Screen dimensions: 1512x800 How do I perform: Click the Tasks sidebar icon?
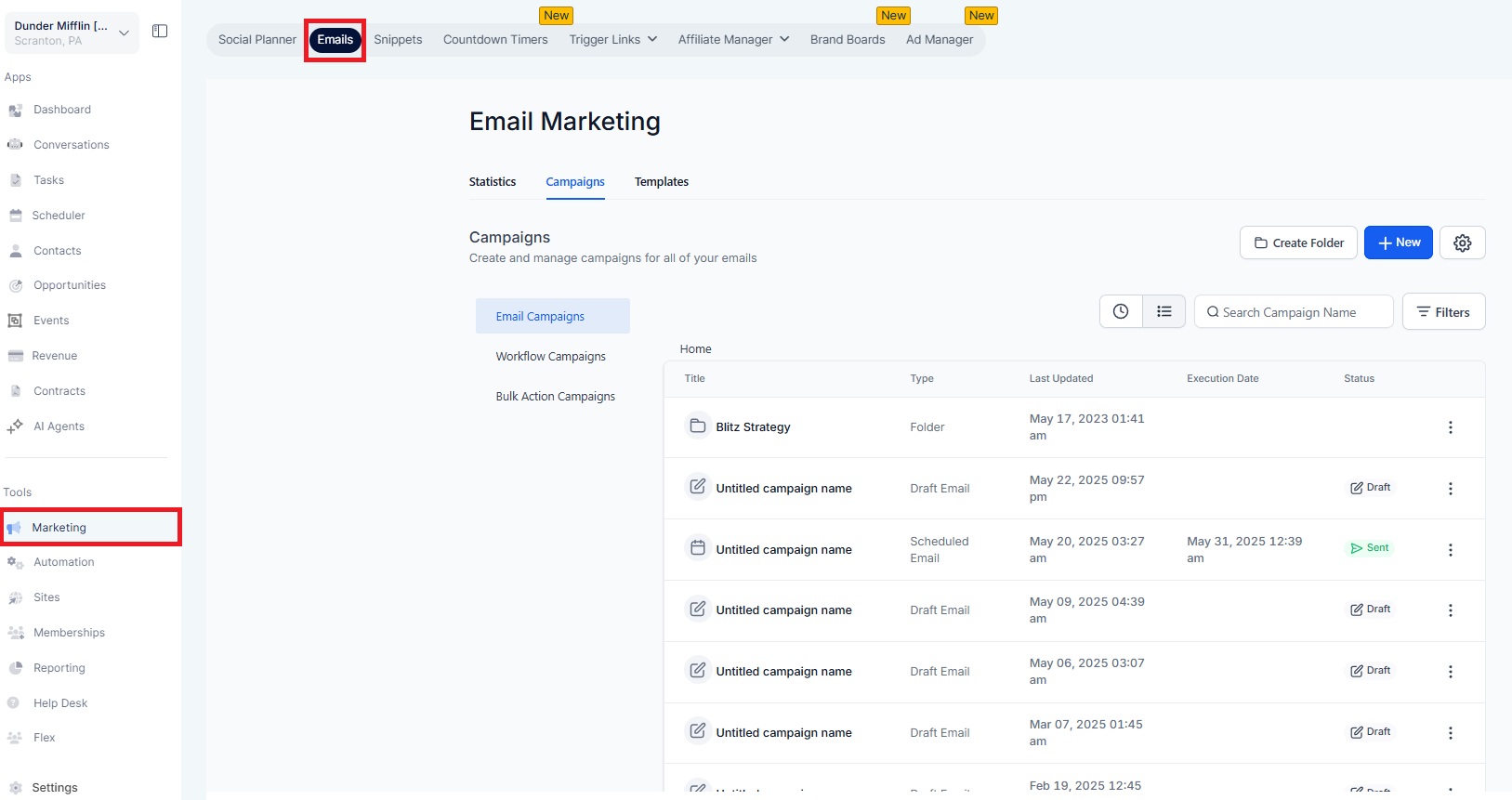[15, 180]
